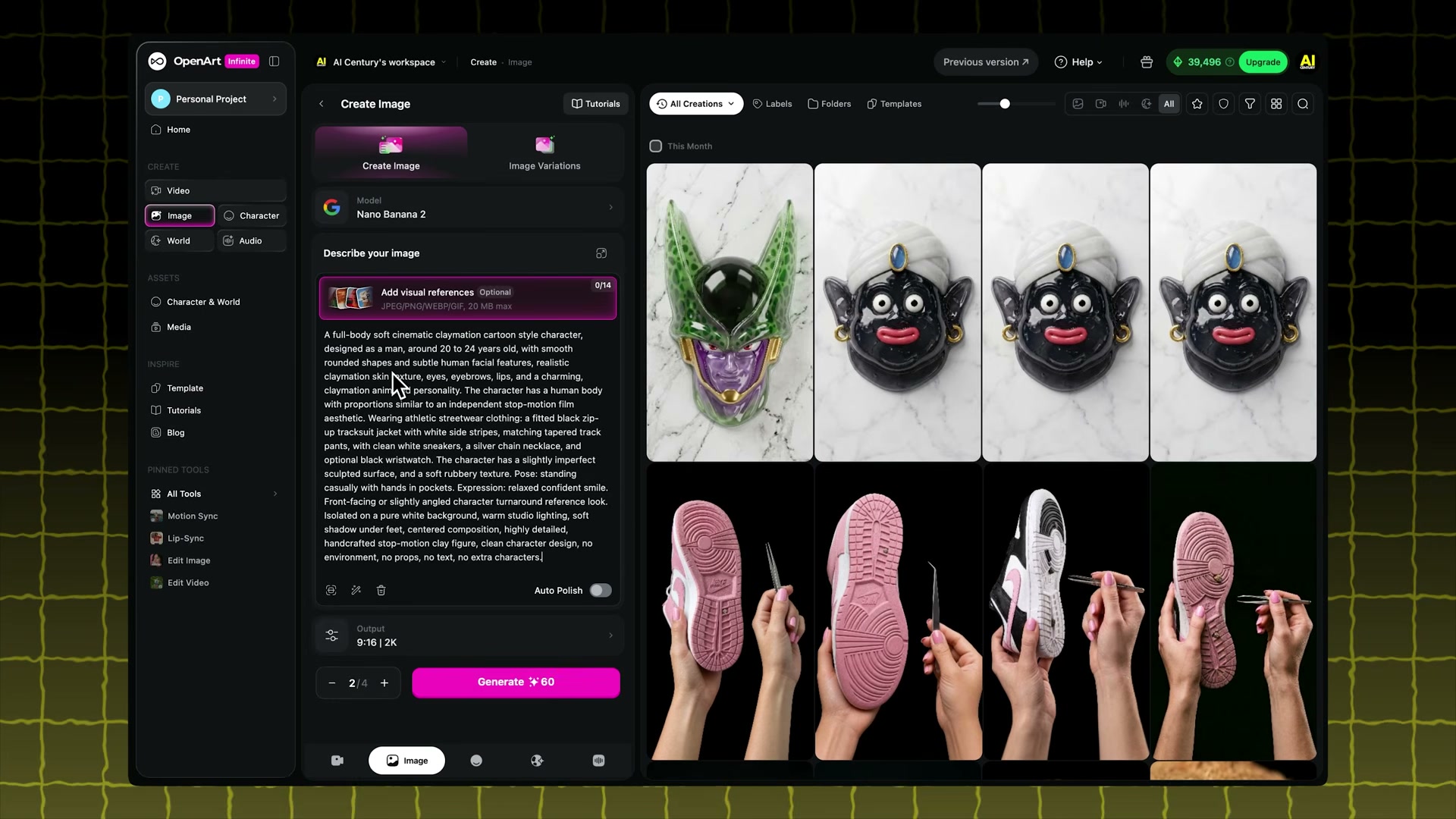Screen dimensions: 1456x819
Task: Click the scan-frame icon under the prompt
Action: [331, 590]
